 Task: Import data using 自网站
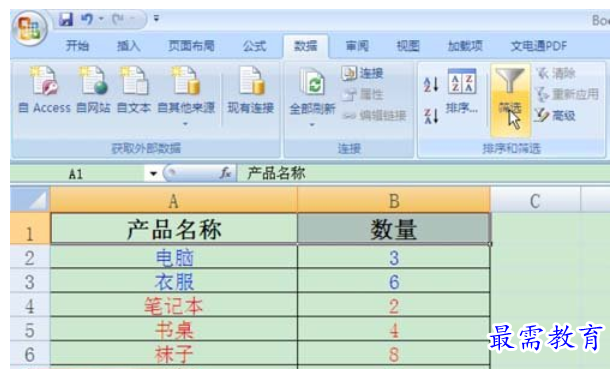[93, 90]
